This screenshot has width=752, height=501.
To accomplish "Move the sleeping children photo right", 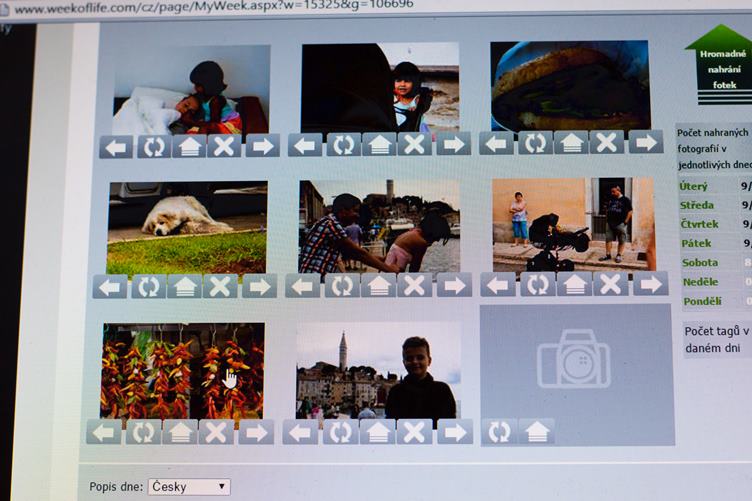I will click(263, 145).
